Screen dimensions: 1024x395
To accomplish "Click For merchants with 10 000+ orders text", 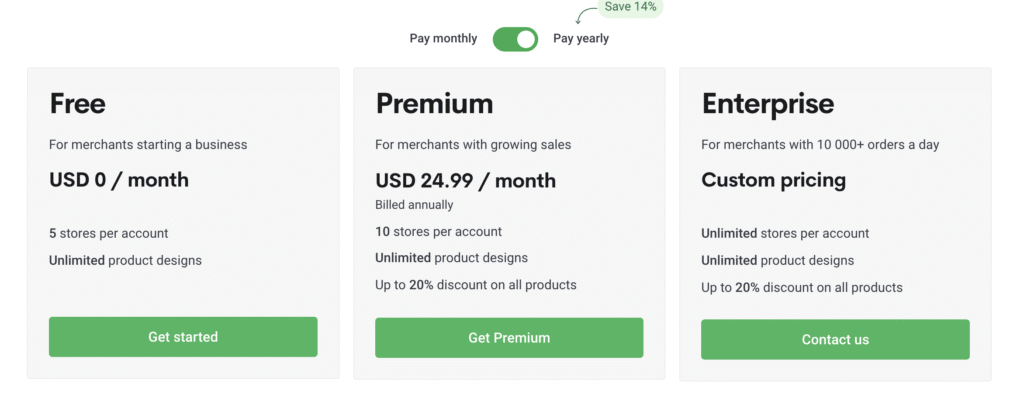I will 820,144.
